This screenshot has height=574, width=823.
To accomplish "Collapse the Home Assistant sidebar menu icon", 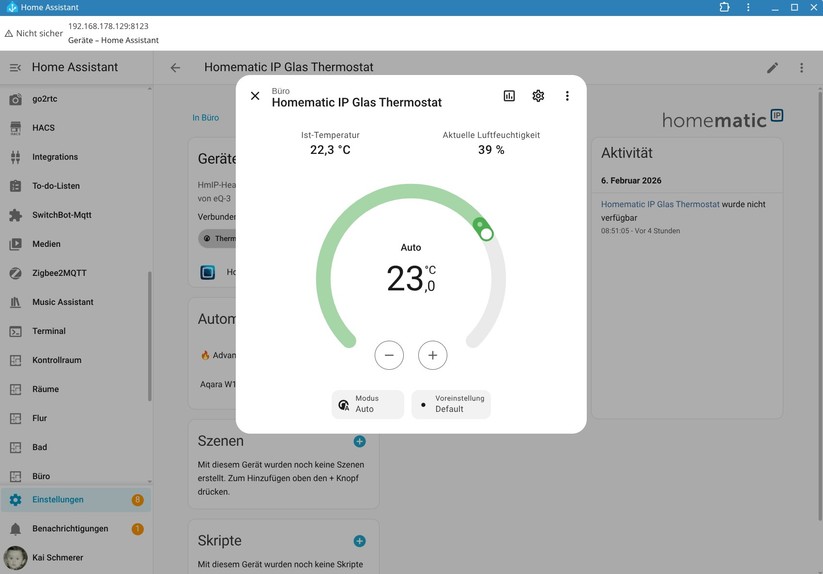I will 15,67.
